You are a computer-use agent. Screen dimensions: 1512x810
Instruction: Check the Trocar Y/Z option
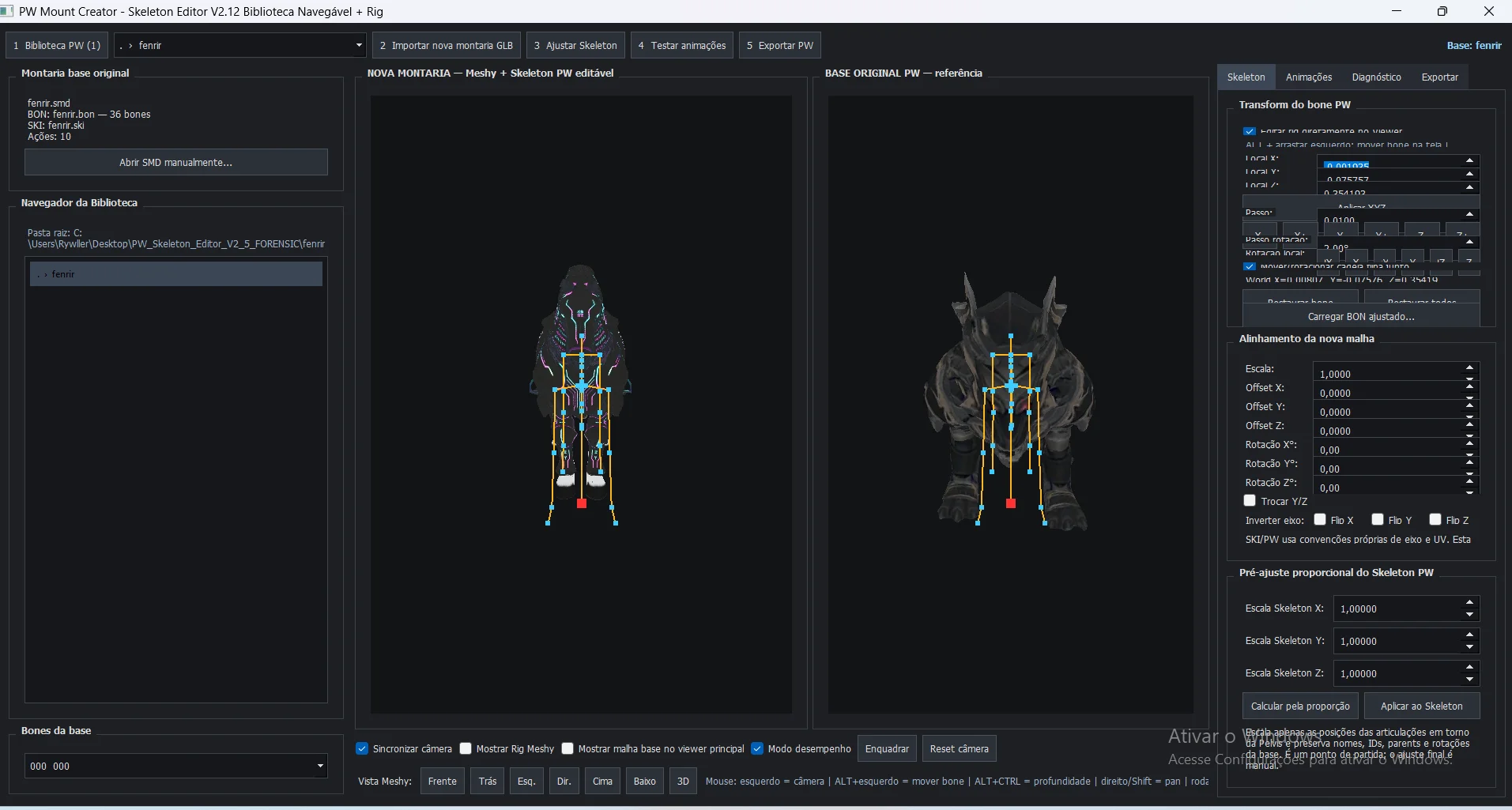[1250, 501]
